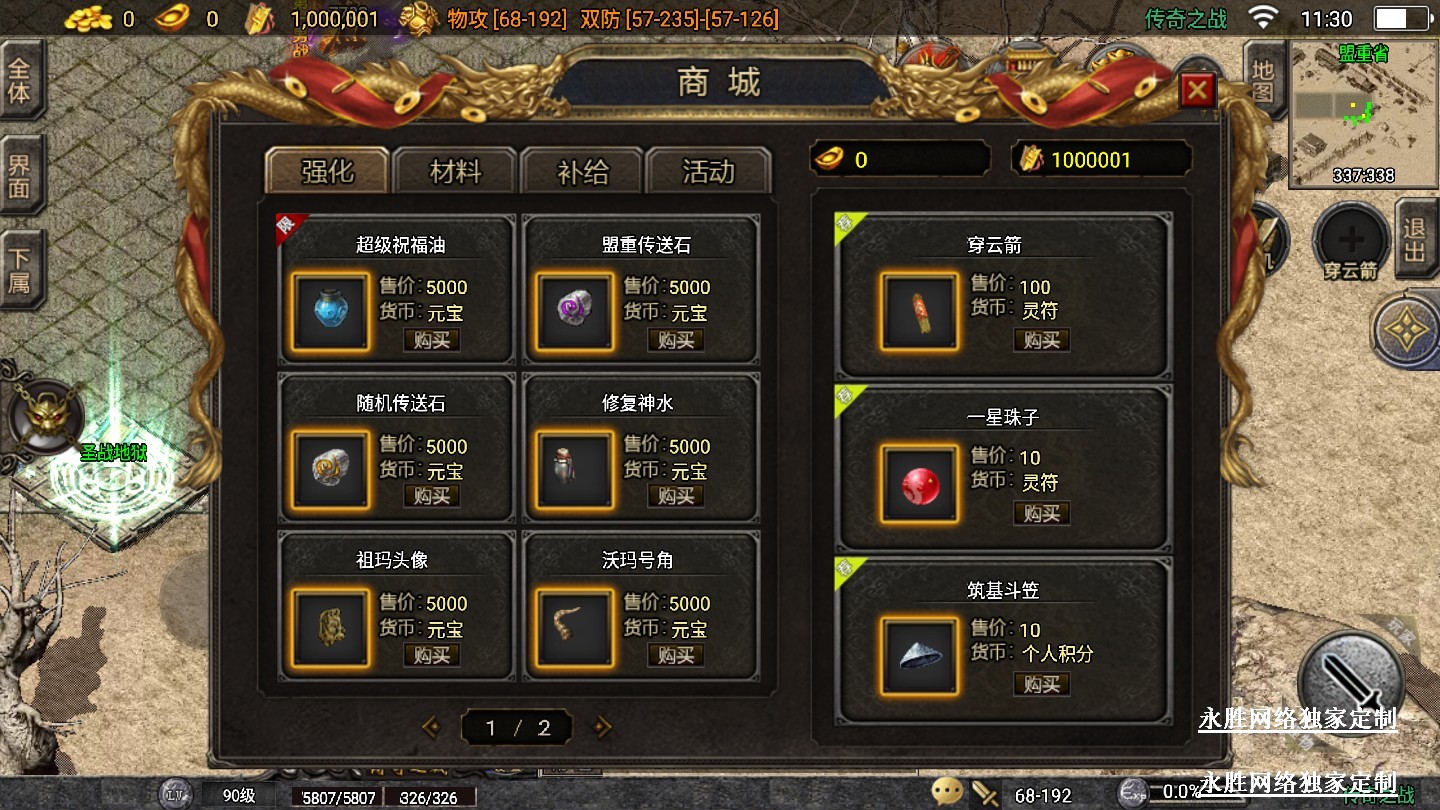Tap the chat bubble icon in bottom bar
This screenshot has height=810, width=1440.
click(947, 793)
